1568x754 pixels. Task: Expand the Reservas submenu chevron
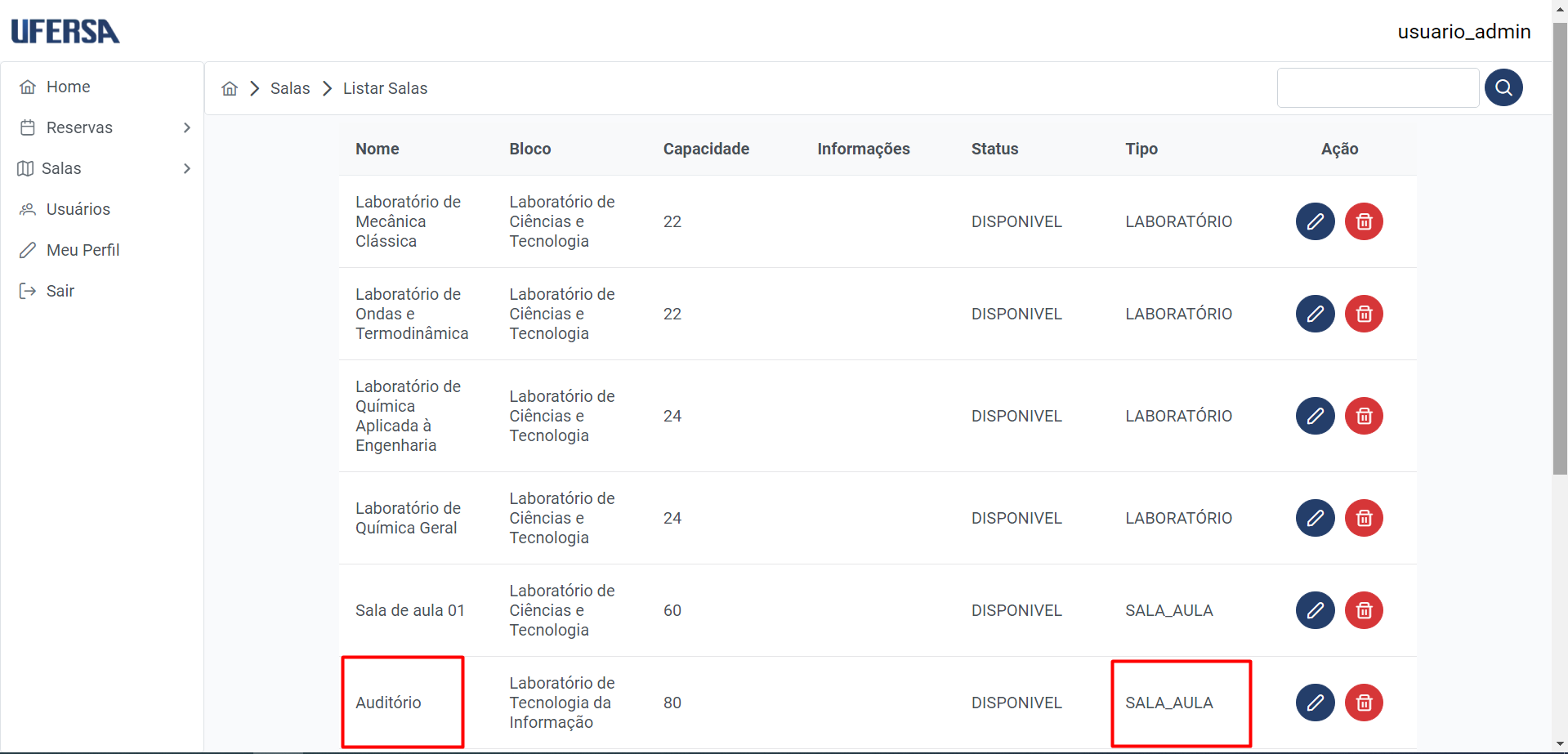point(187,127)
